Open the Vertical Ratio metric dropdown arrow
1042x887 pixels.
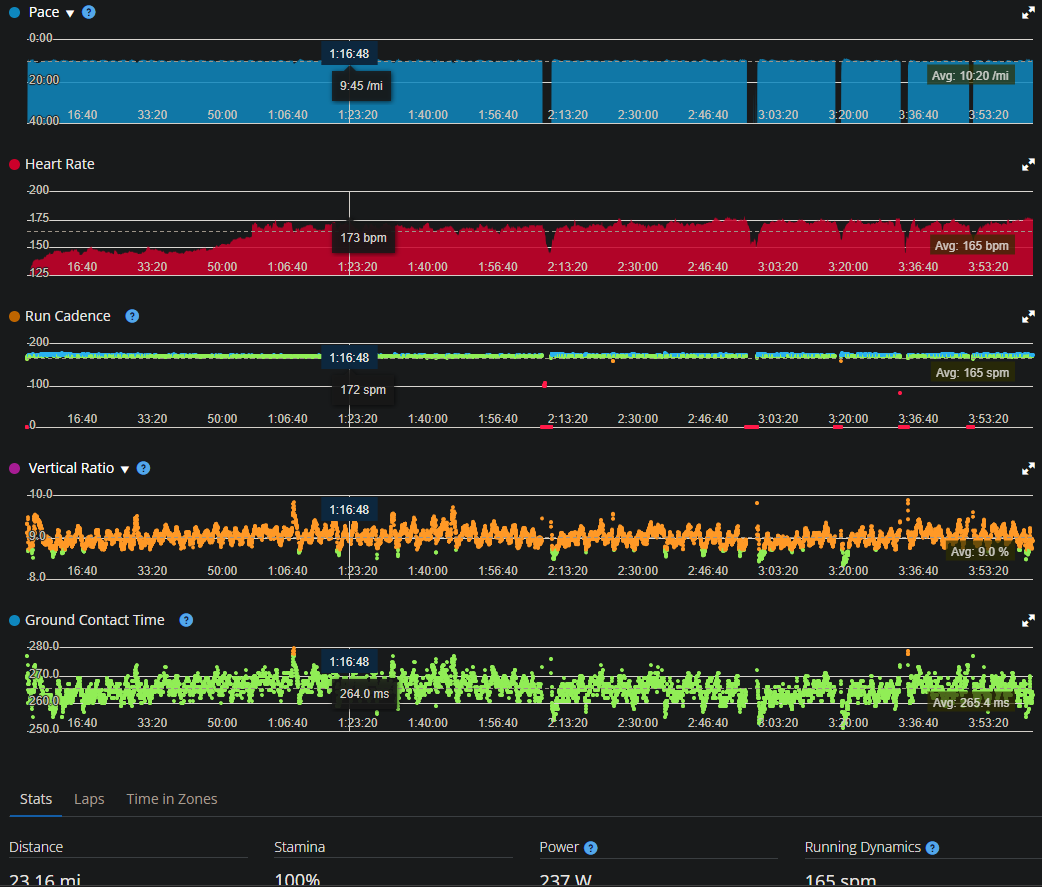(x=124, y=469)
